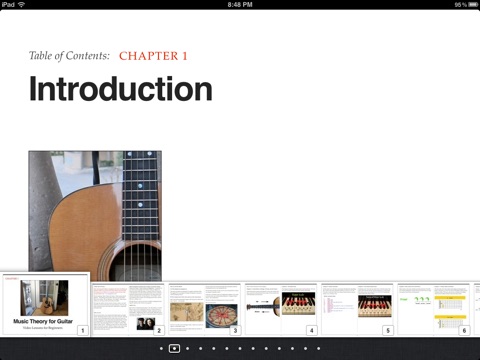The image size is (480, 360).
Task: Open page 5 thumbnail with piano keys
Action: point(357,309)
